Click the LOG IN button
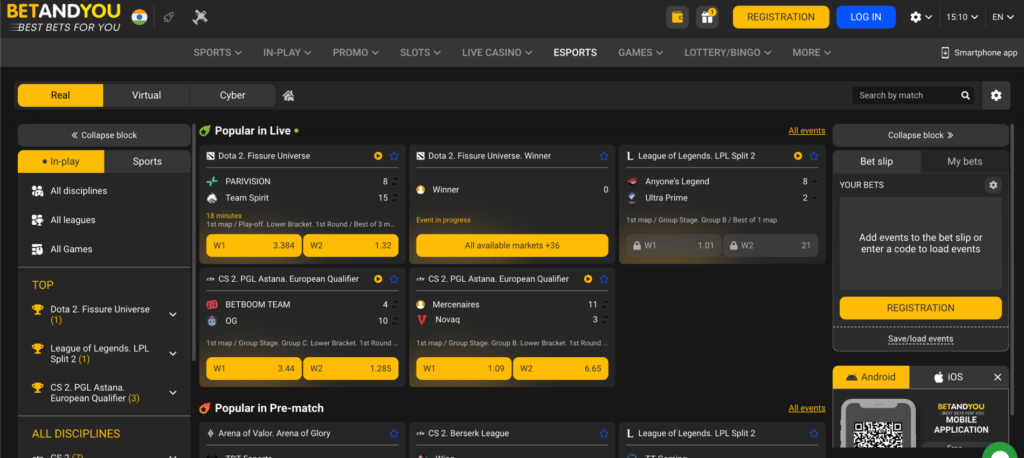This screenshot has height=458, width=1024. 866,17
